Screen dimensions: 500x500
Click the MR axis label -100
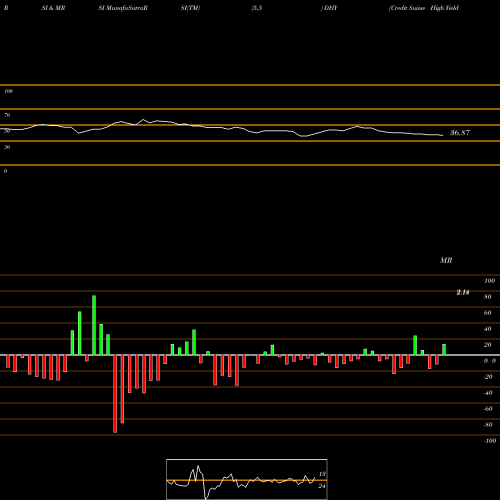pyautogui.click(x=490, y=441)
